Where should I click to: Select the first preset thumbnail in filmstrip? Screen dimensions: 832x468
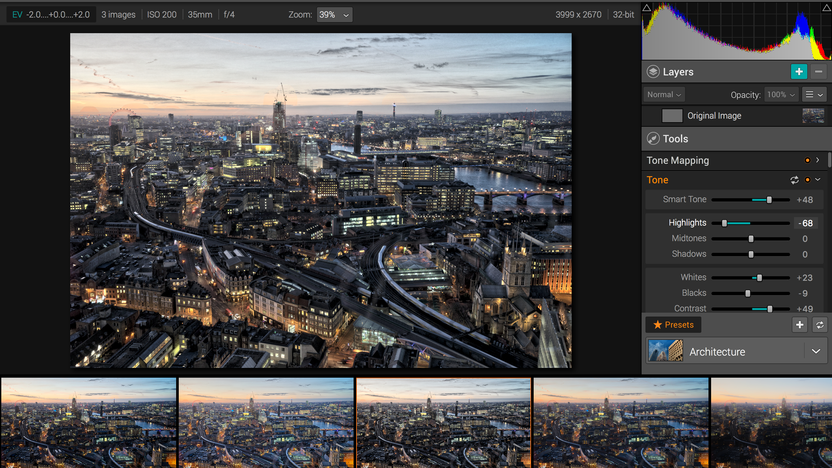[88, 423]
